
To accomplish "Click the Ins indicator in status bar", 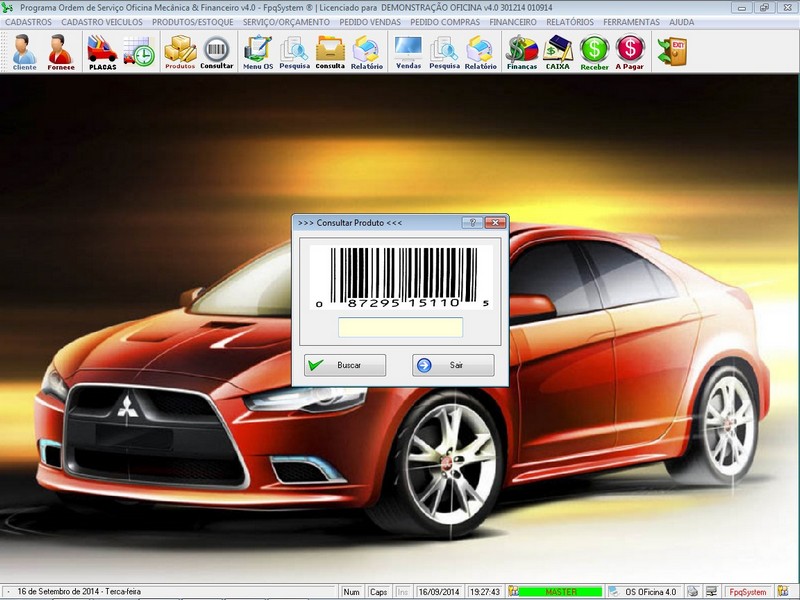I will click(403, 592).
